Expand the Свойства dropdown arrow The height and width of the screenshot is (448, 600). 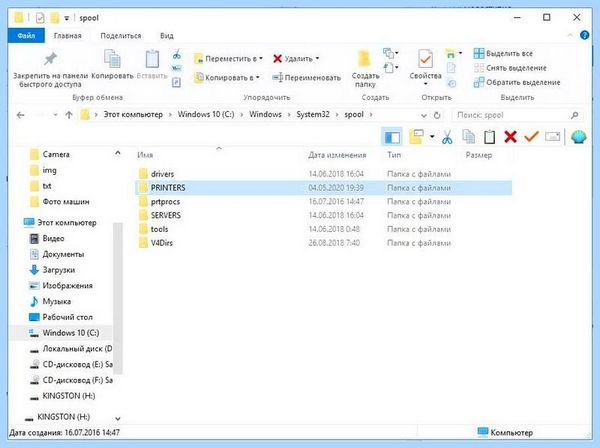425,84
